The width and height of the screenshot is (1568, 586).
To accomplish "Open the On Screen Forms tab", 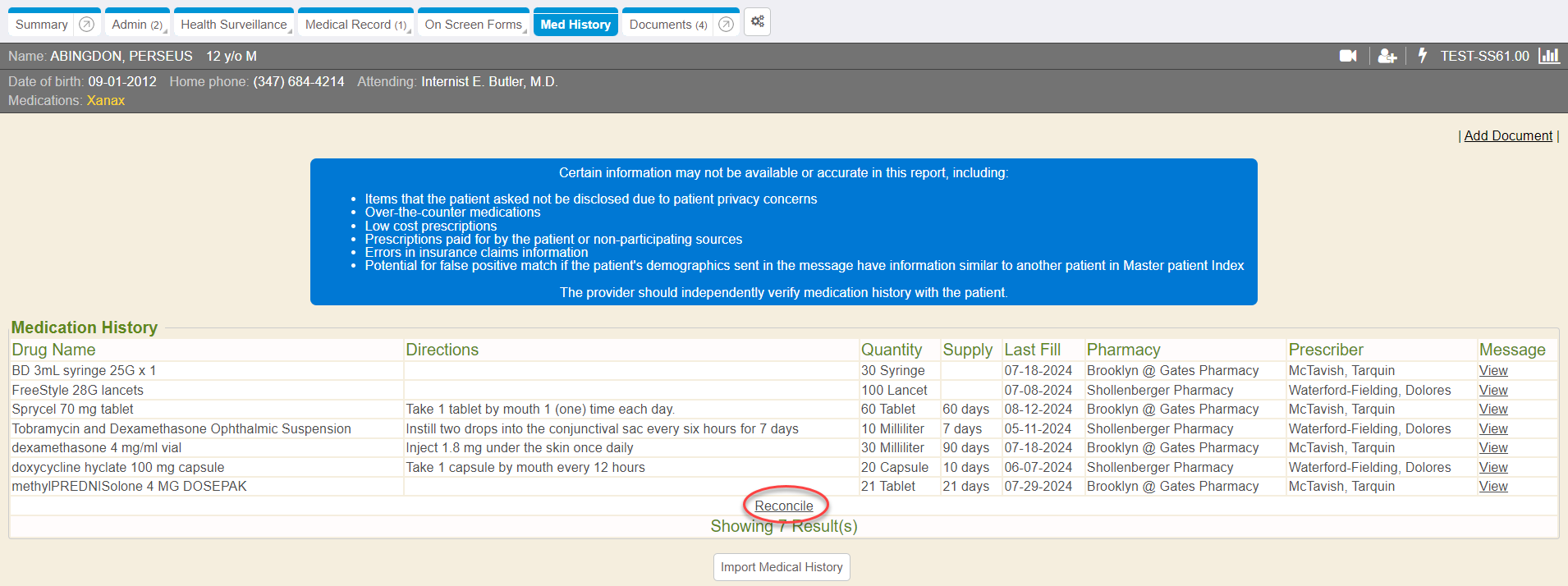I will pos(473,25).
